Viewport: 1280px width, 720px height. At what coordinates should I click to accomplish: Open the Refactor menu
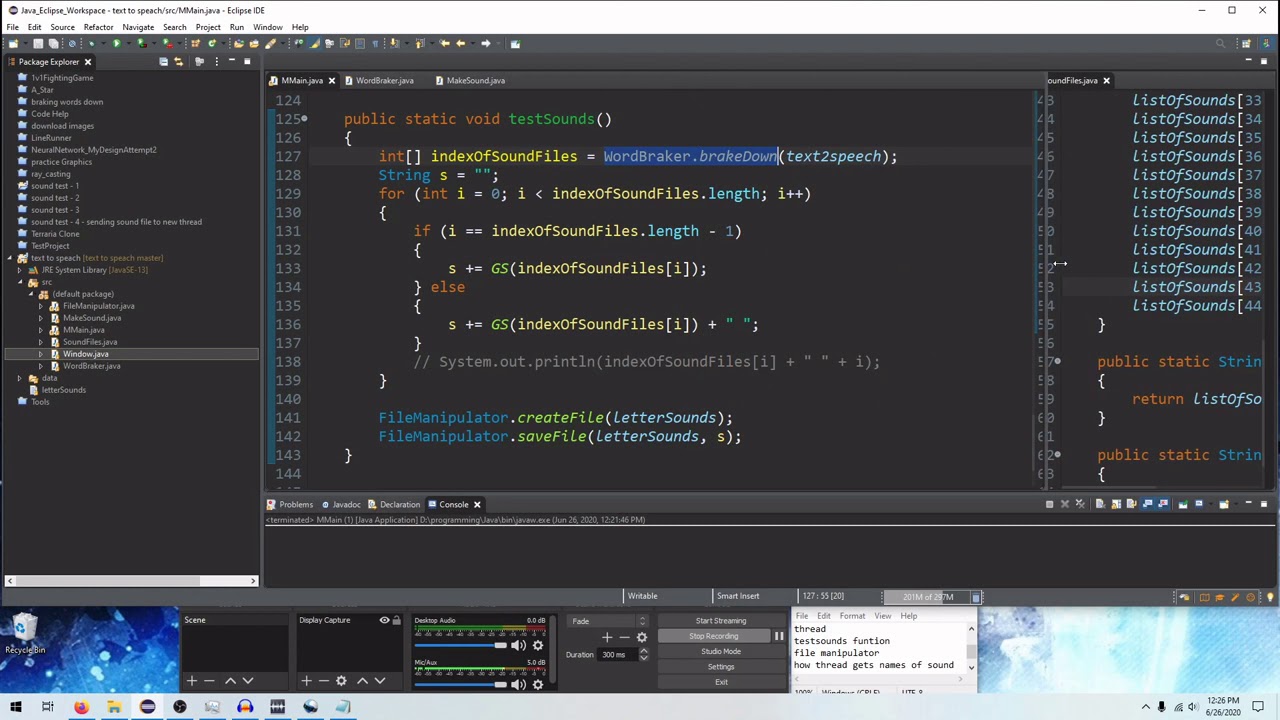point(98,27)
